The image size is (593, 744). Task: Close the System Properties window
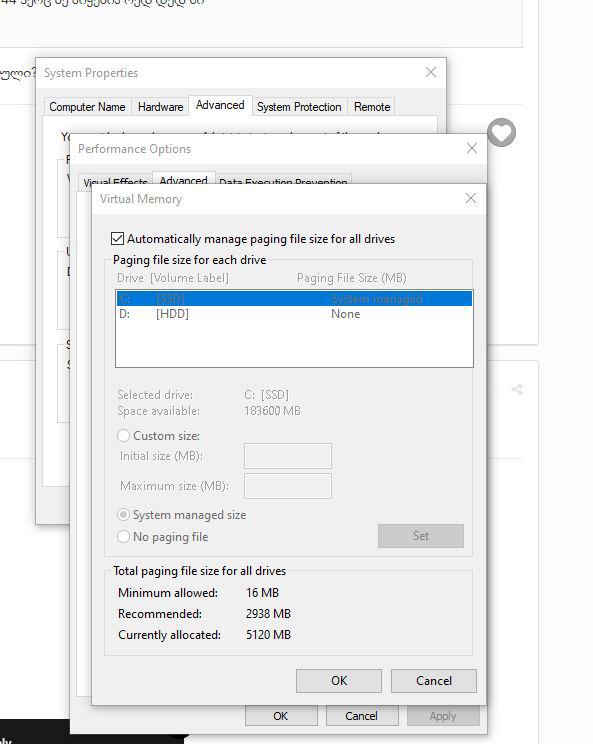[x=431, y=72]
